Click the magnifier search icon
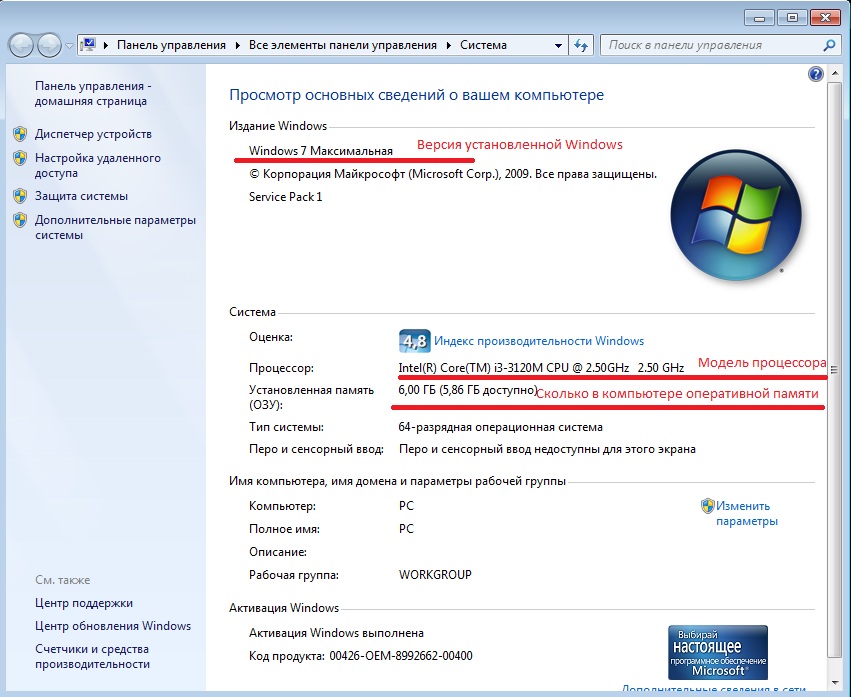The width and height of the screenshot is (851, 697). (829, 46)
